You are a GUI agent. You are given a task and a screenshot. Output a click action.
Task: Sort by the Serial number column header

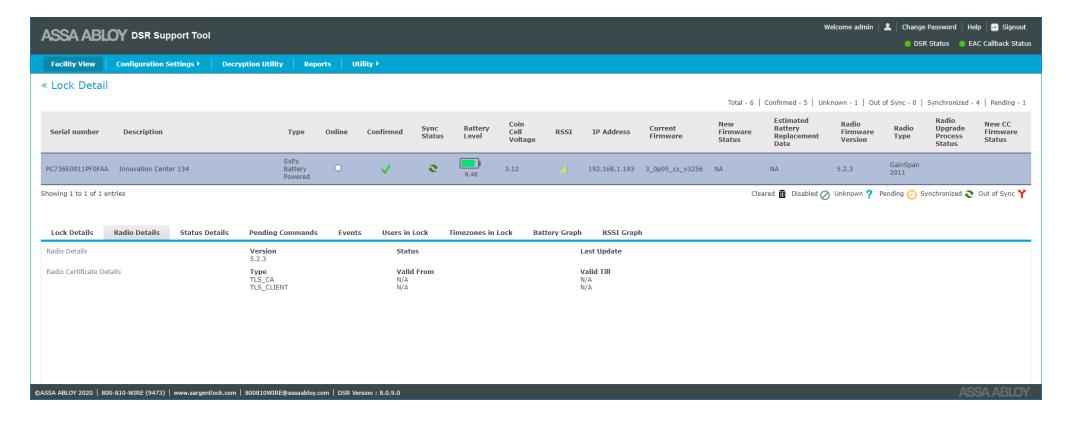(75, 132)
